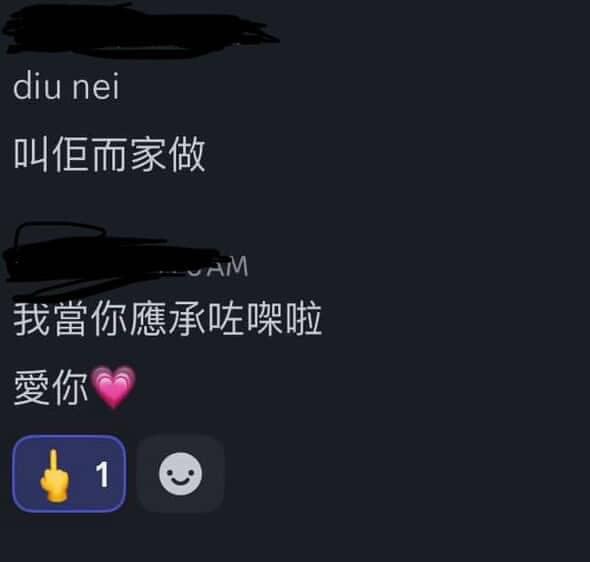Click the character 愛 in the last message
The image size is (590, 562).
pyautogui.click(x=32, y=387)
